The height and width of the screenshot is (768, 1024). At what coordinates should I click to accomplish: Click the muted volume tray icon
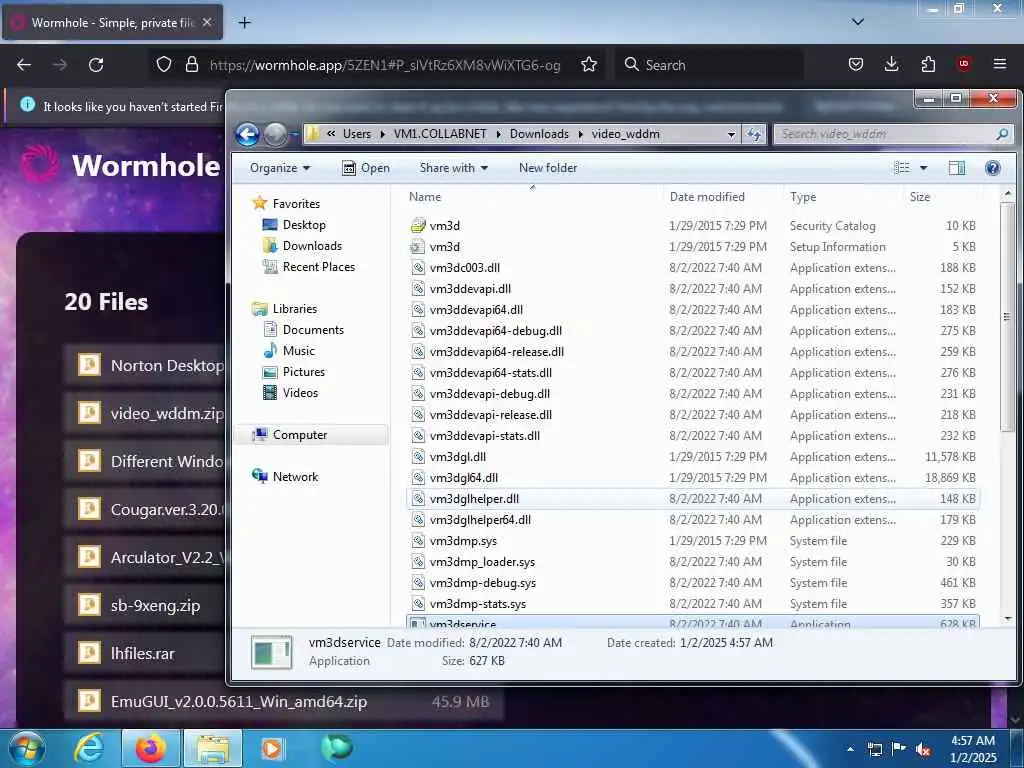point(923,750)
